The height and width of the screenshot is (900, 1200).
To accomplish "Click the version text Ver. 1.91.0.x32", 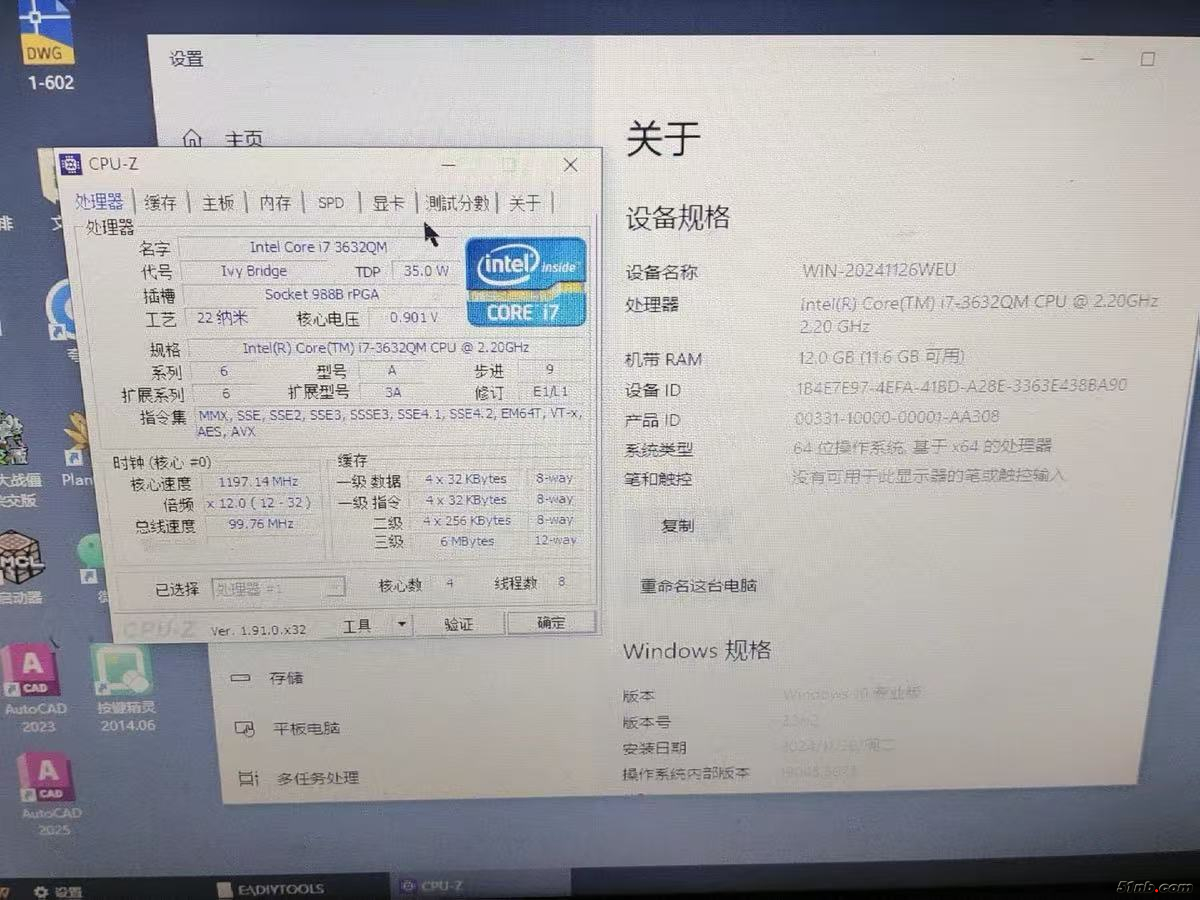I will click(x=258, y=630).
